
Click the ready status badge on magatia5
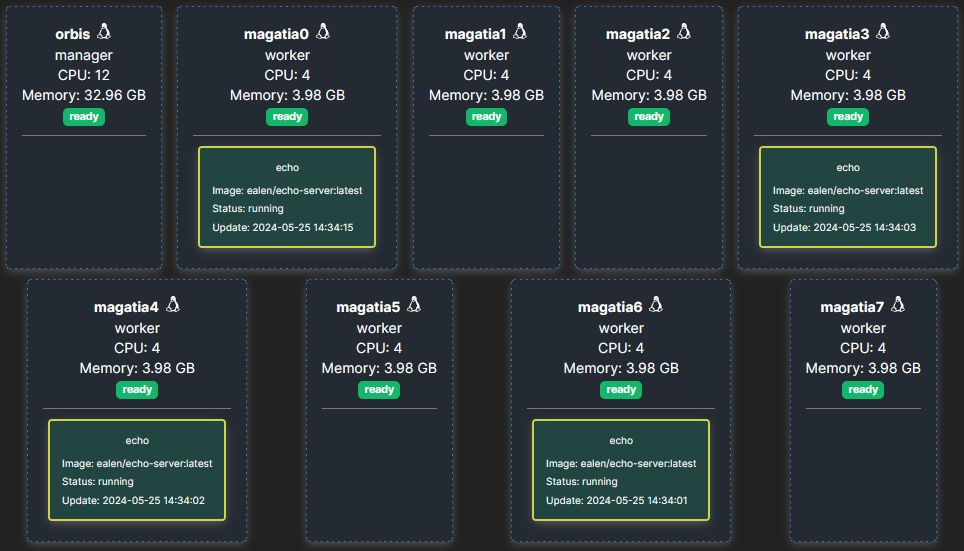coord(379,390)
